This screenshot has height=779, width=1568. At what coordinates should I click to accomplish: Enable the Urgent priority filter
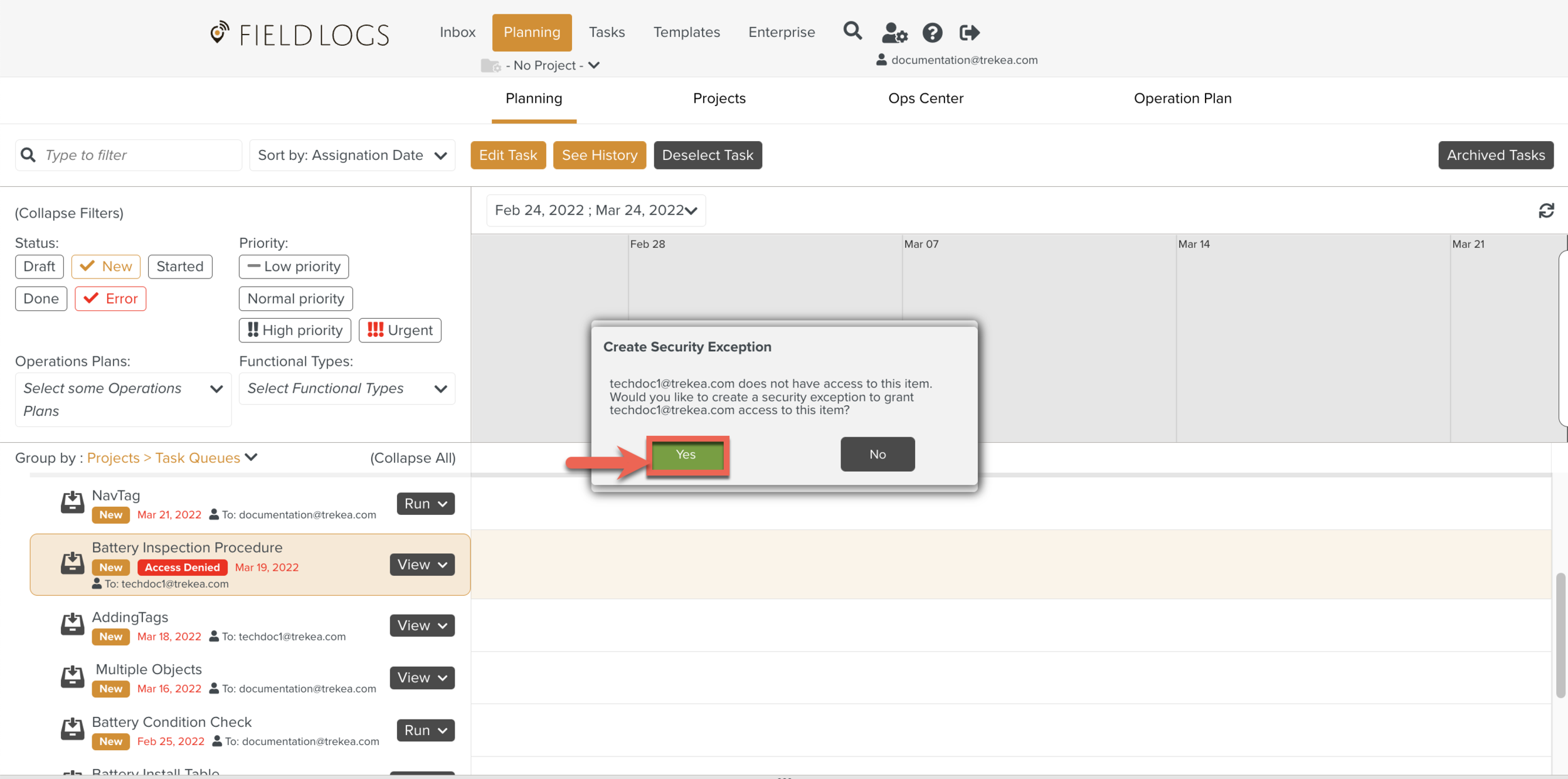tap(400, 331)
